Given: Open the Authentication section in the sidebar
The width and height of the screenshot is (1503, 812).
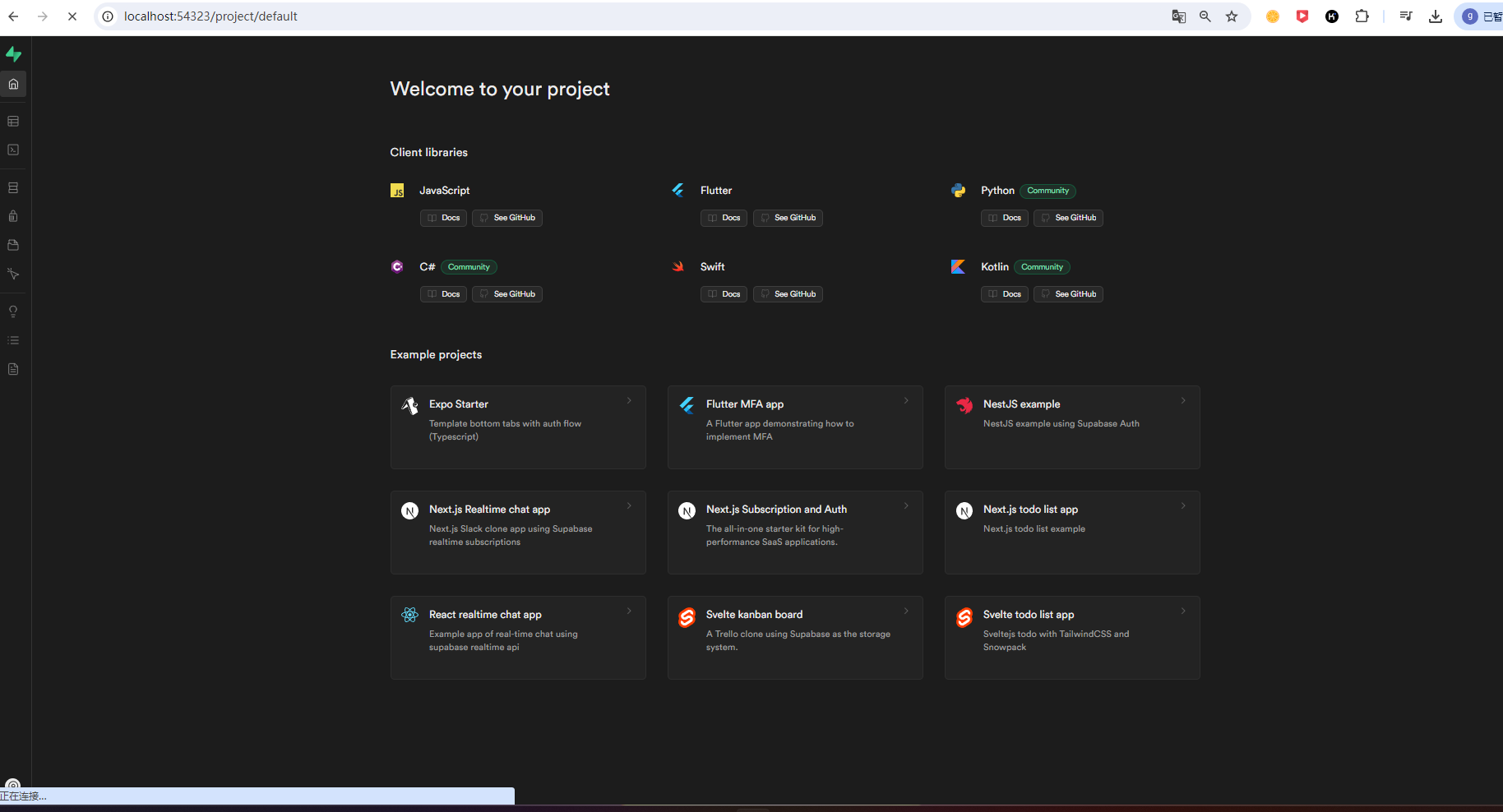Looking at the screenshot, I should [x=13, y=216].
